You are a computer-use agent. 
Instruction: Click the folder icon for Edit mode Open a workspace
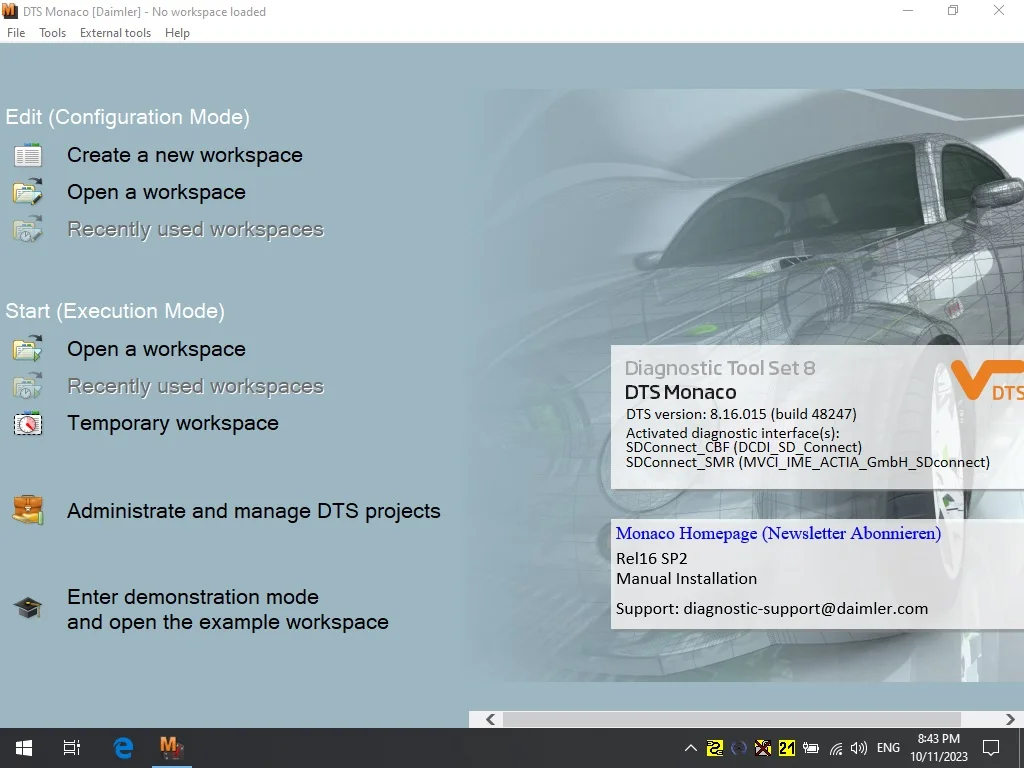pos(27,192)
